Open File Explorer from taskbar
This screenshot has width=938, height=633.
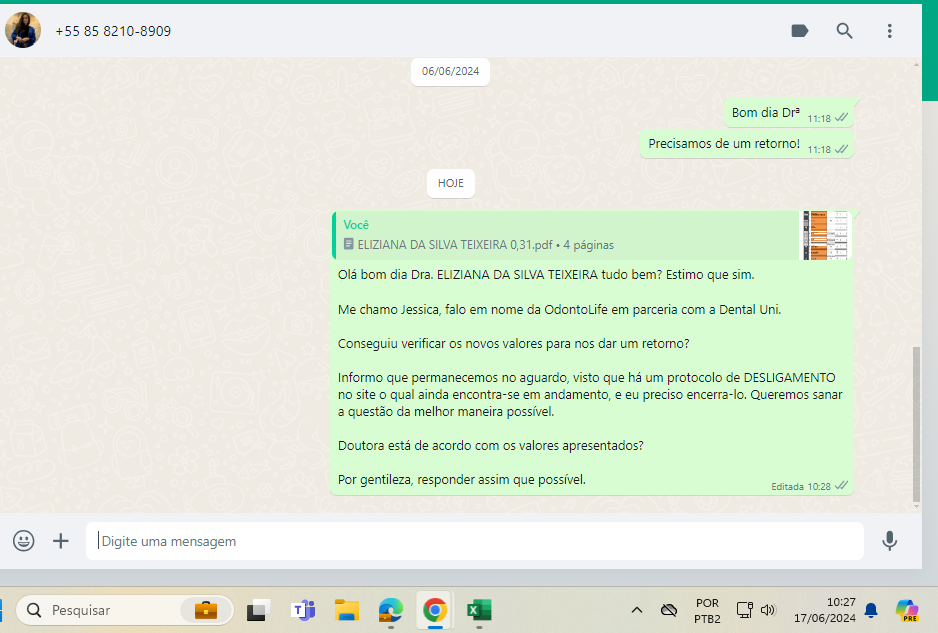pos(346,610)
